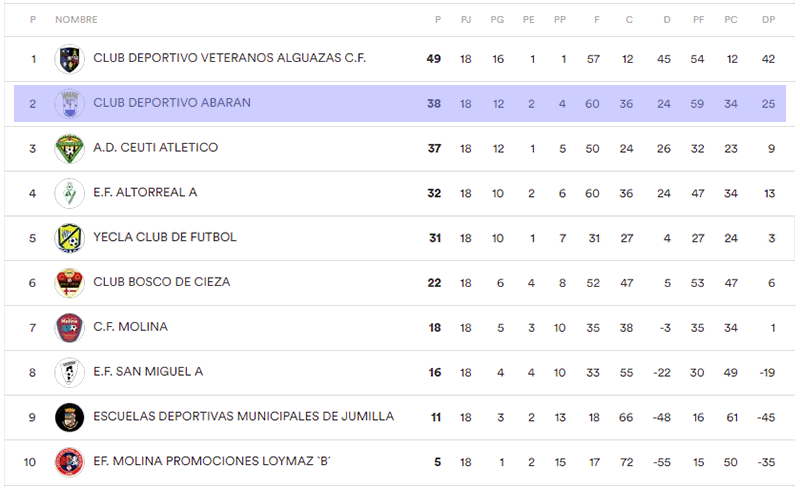Click the PJ column header
This screenshot has width=800, height=489.
coord(466,19)
